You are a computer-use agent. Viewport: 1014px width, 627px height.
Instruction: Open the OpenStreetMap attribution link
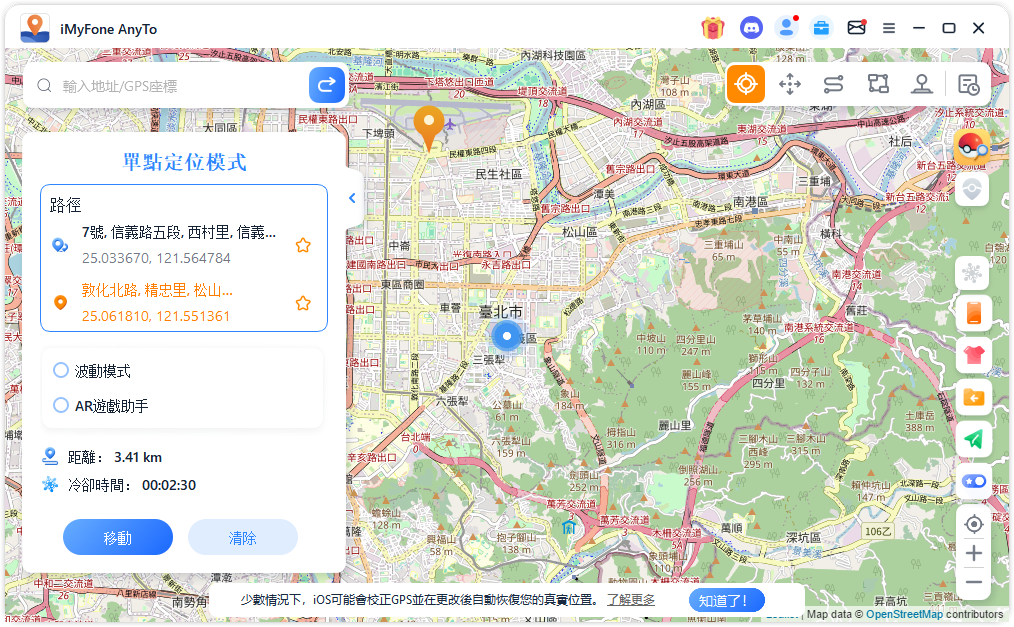pyautogui.click(x=904, y=615)
